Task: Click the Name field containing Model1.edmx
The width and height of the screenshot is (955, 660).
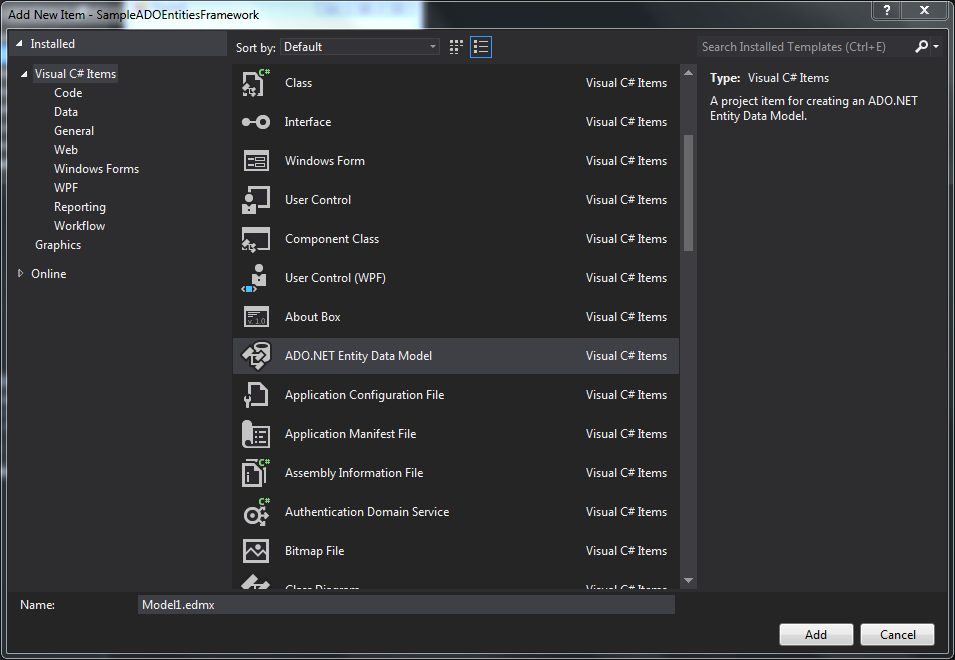Action: pos(406,605)
